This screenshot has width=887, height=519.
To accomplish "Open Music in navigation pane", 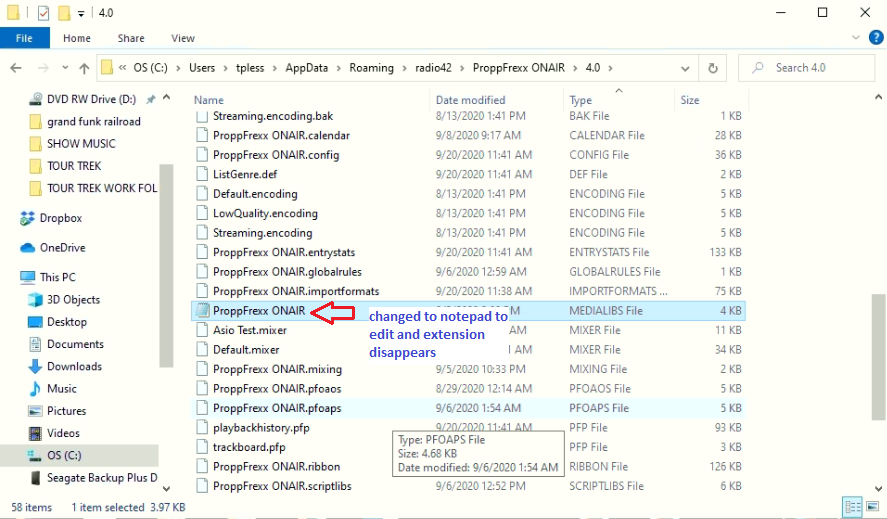I will click(62, 389).
